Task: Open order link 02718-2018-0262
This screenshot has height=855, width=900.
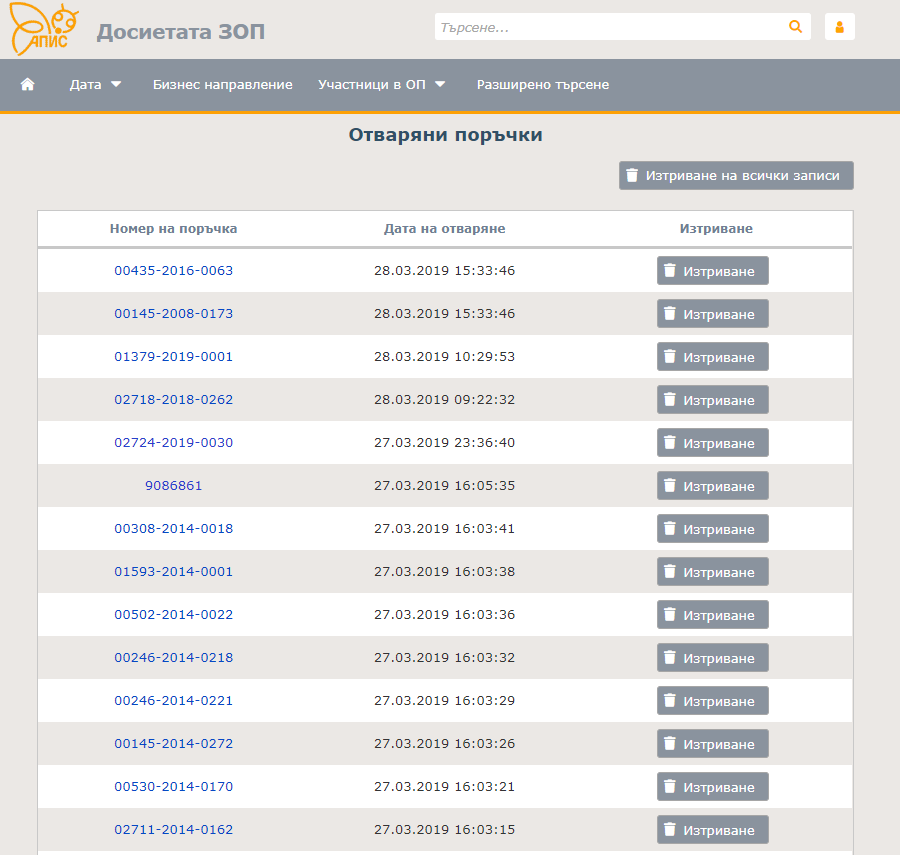Action: pos(173,400)
